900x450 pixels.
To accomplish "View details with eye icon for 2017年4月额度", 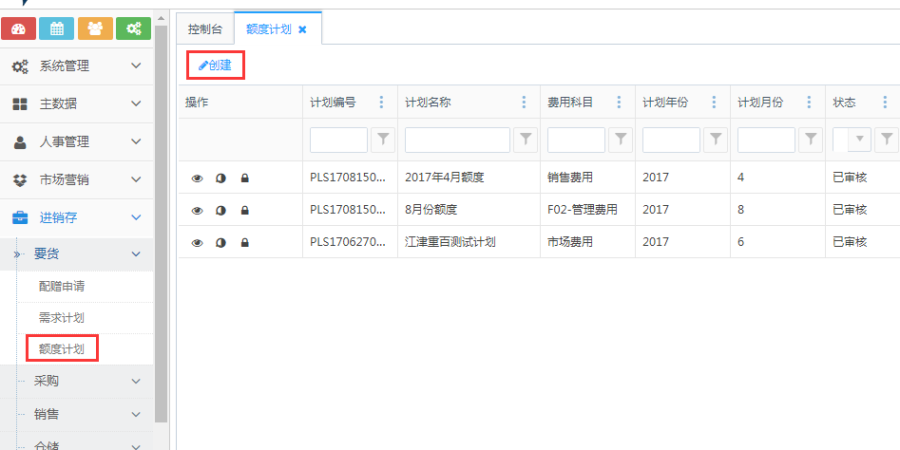I will point(197,178).
